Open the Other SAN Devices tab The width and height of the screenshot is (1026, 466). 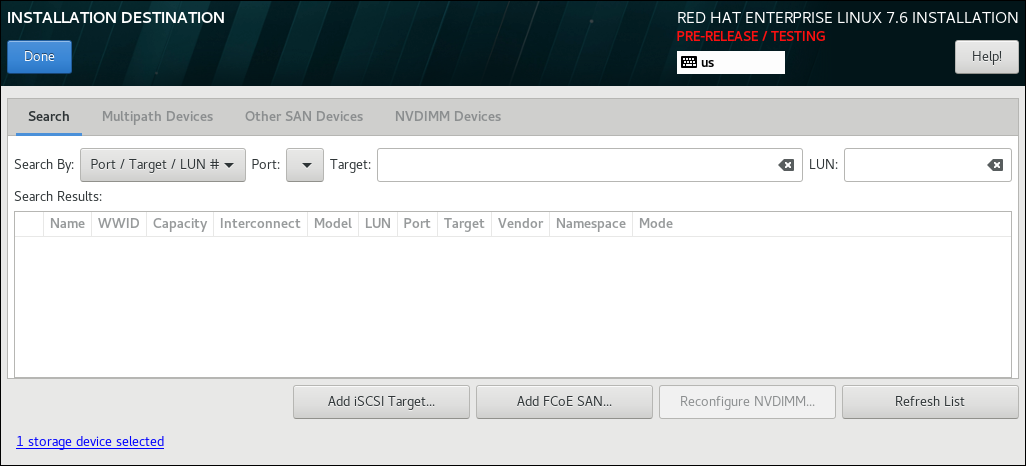pyautogui.click(x=304, y=116)
